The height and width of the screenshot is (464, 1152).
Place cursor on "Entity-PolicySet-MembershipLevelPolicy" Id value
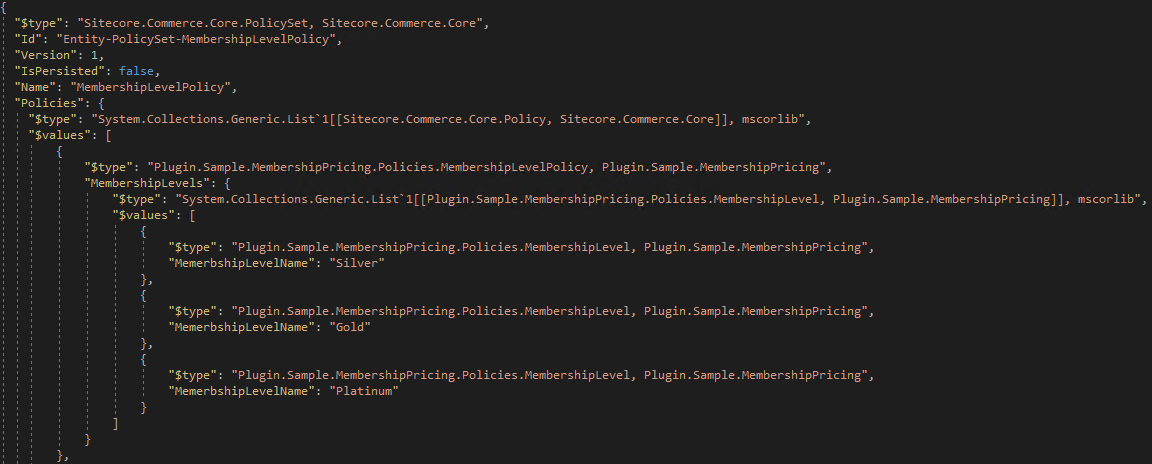click(x=193, y=40)
